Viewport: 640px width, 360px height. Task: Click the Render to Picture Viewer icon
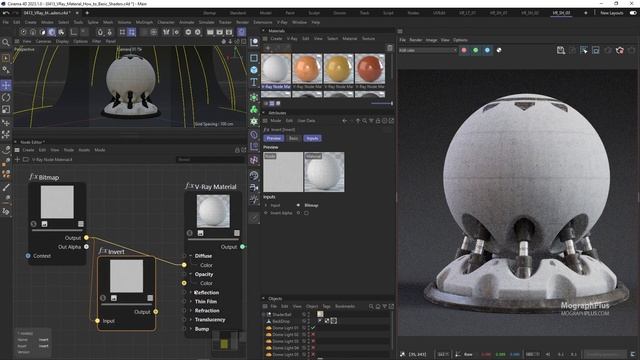point(220,32)
